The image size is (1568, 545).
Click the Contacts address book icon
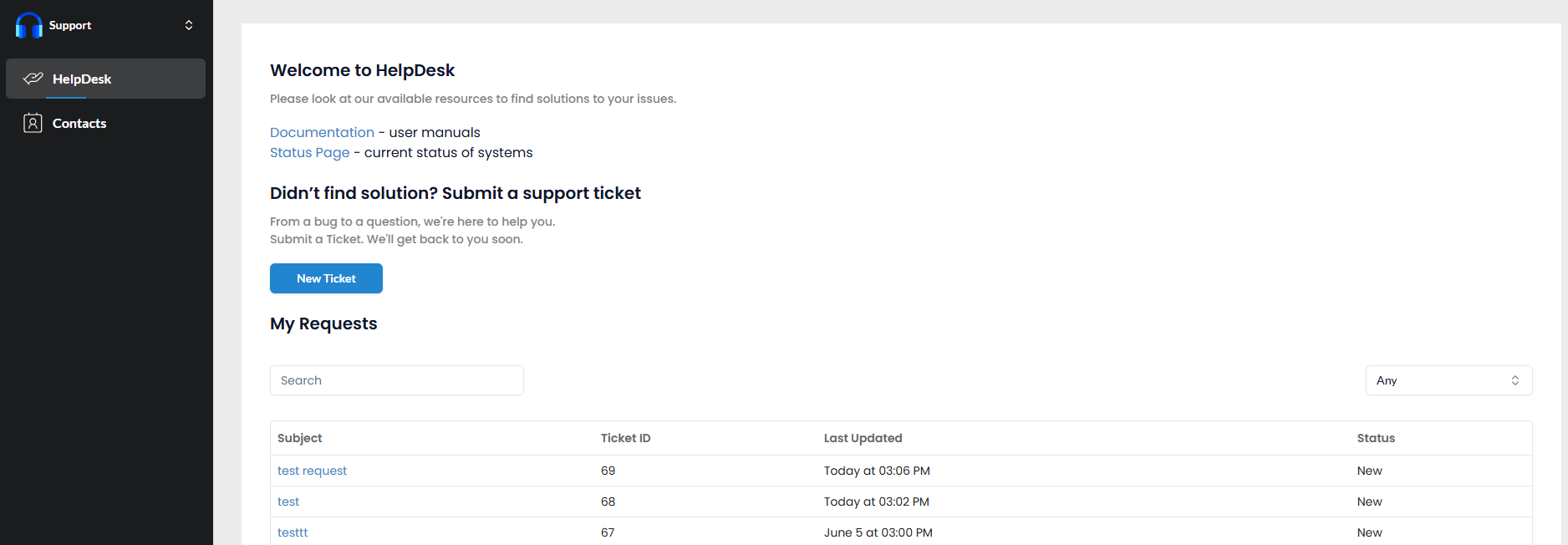[33, 123]
